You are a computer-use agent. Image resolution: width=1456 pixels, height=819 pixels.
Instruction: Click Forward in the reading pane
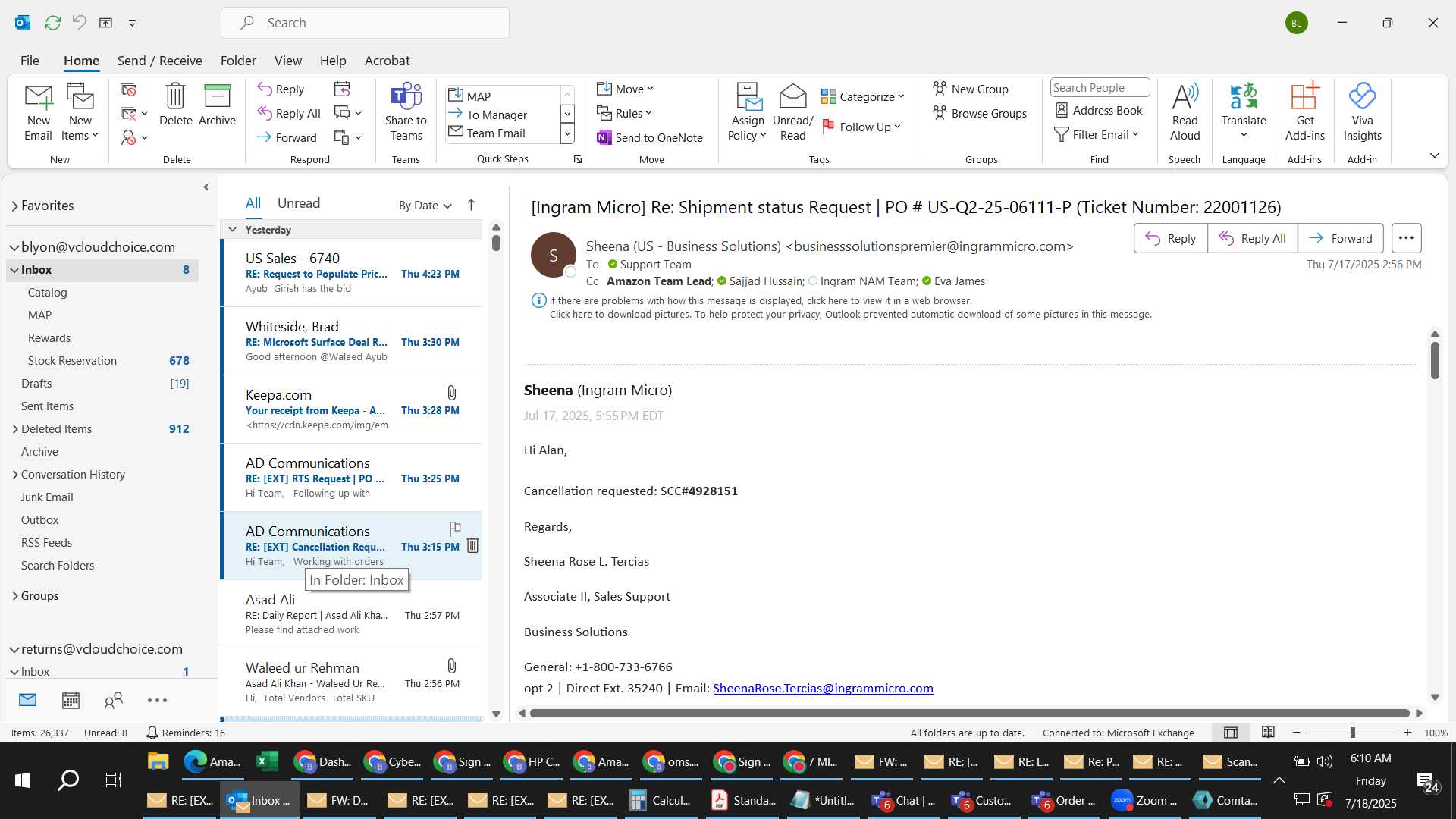point(1340,238)
